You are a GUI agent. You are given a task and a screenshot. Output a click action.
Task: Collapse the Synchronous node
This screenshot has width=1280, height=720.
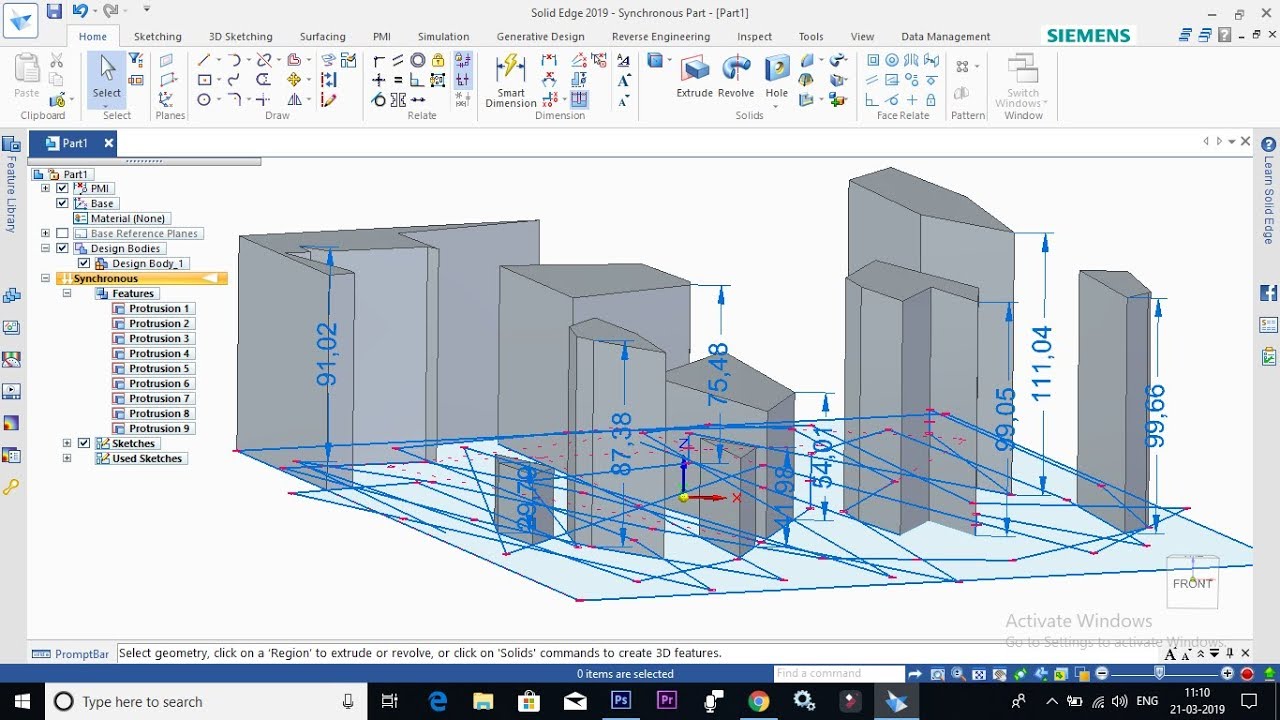pos(45,278)
